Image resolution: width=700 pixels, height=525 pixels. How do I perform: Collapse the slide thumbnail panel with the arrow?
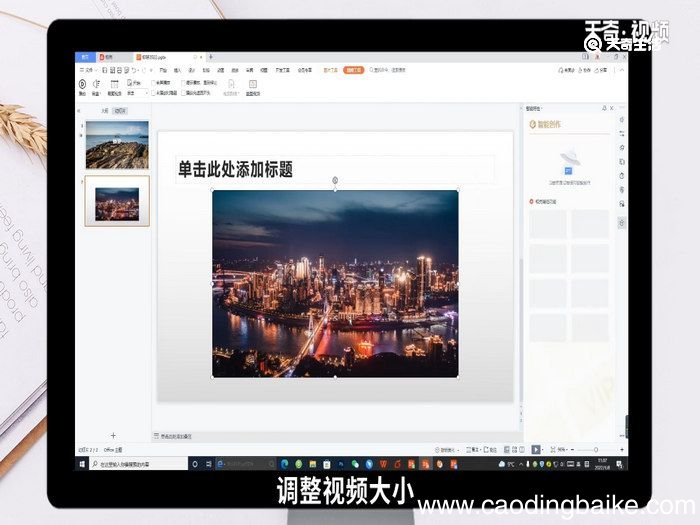[79, 110]
